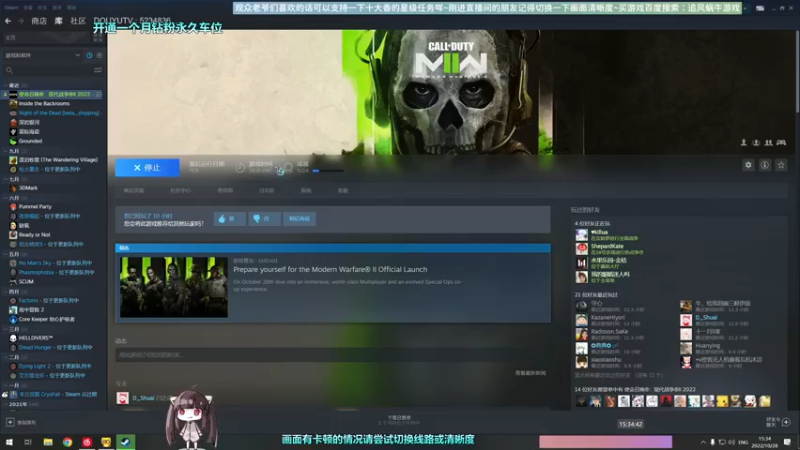Select Inside the Backrooms in the library
This screenshot has height=450, width=800.
(x=44, y=104)
